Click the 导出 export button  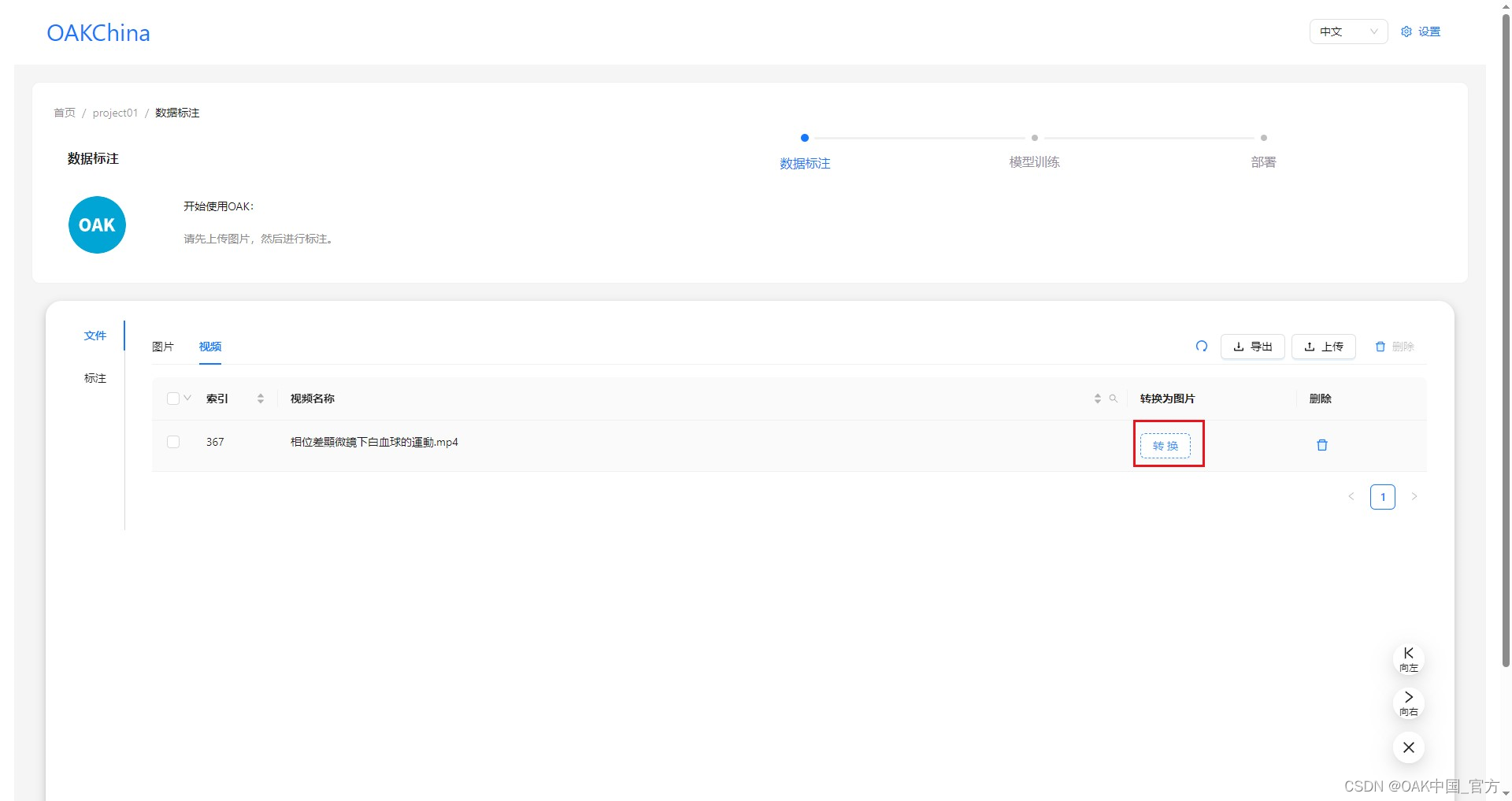[1253, 347]
